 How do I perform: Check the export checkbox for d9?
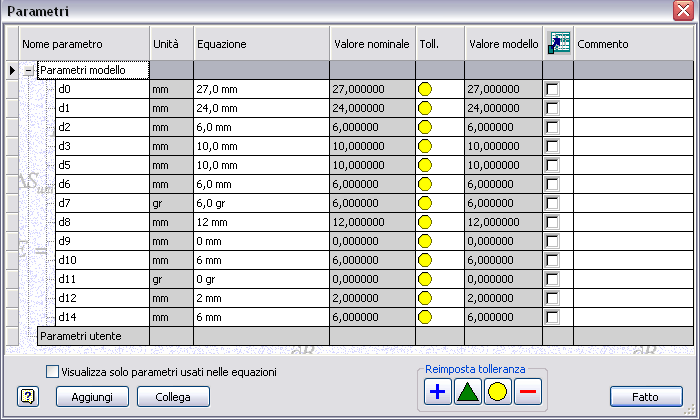(552, 241)
